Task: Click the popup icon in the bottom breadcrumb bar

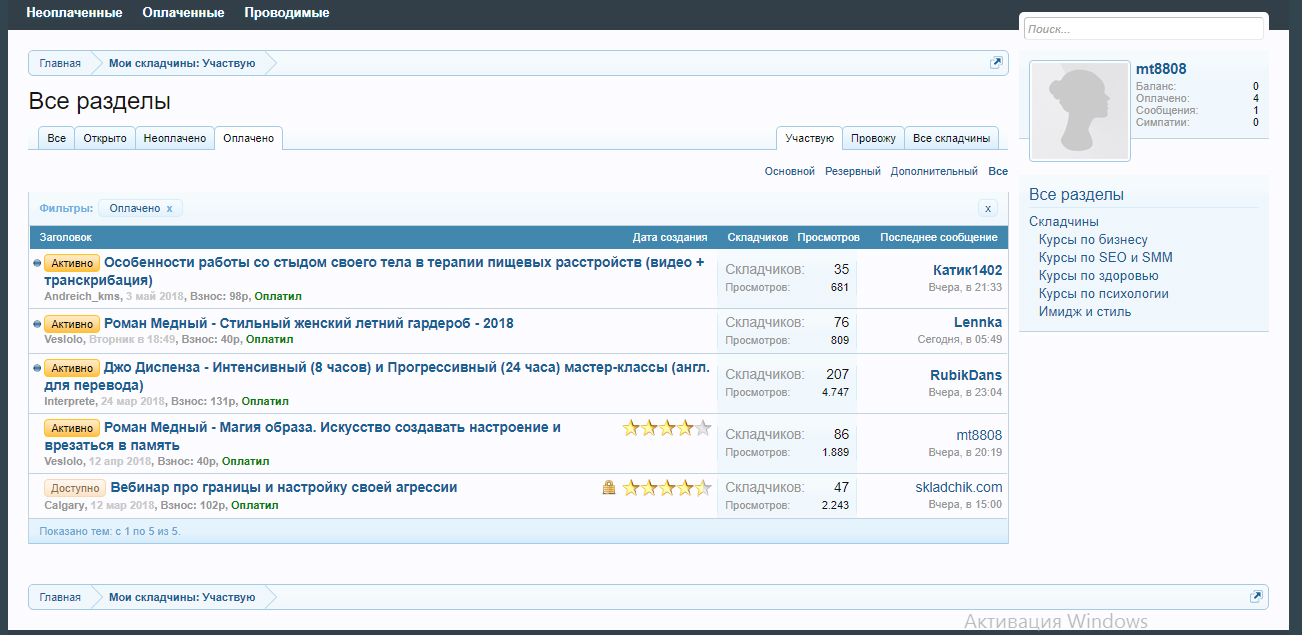Action: tap(1256, 597)
